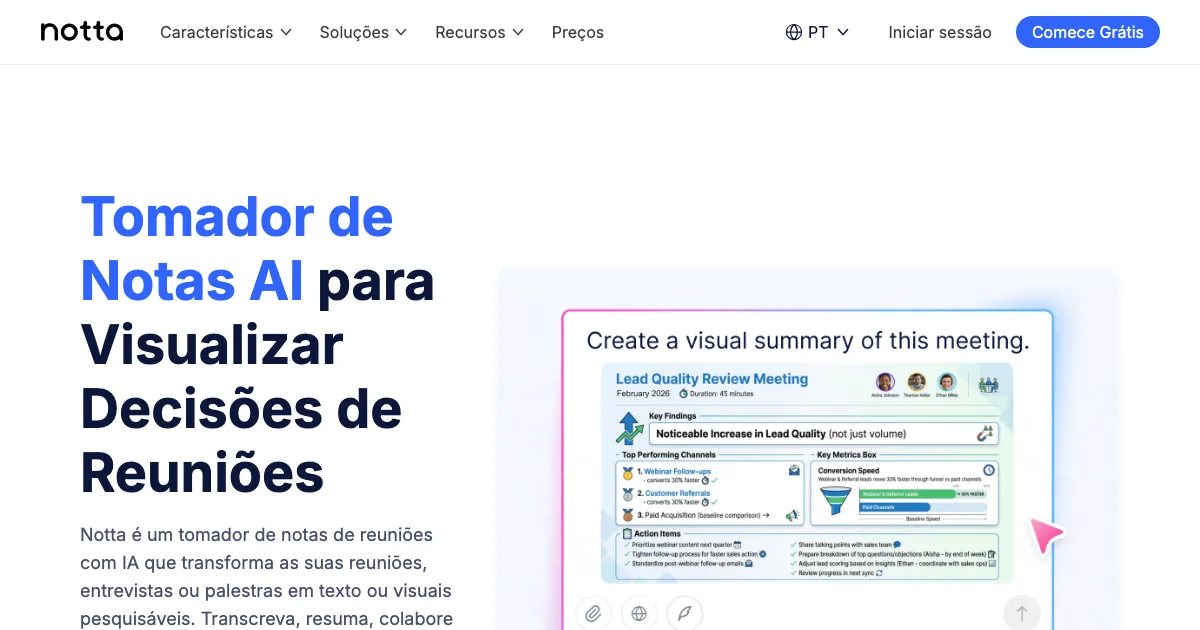Screen dimensions: 1200x630
Task: Click the green growth arrow beside Key Findings
Action: [x=630, y=429]
